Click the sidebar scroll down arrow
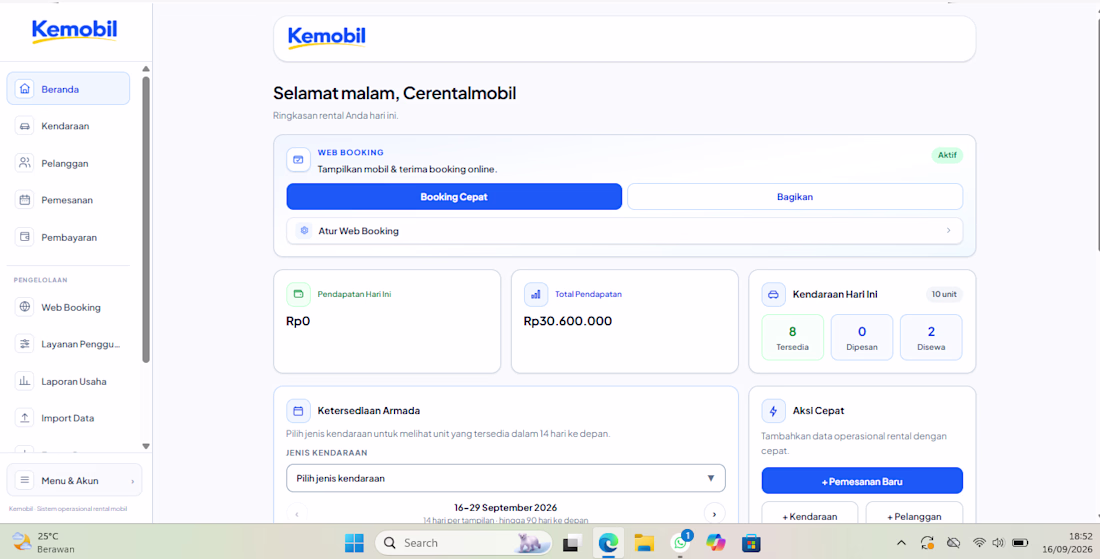Image resolution: width=1100 pixels, height=559 pixels. tap(146, 446)
